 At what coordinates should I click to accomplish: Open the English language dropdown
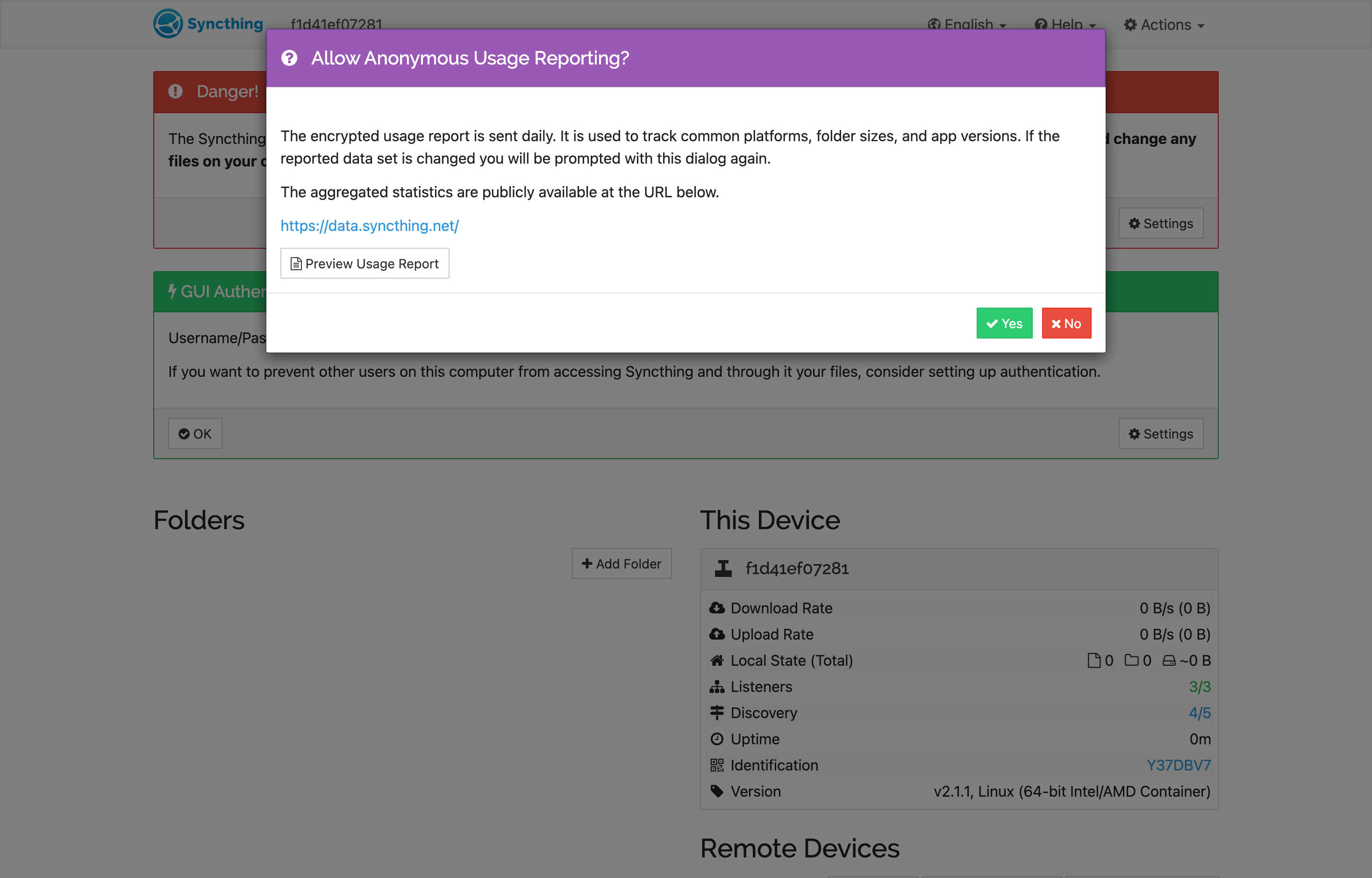coord(967,25)
